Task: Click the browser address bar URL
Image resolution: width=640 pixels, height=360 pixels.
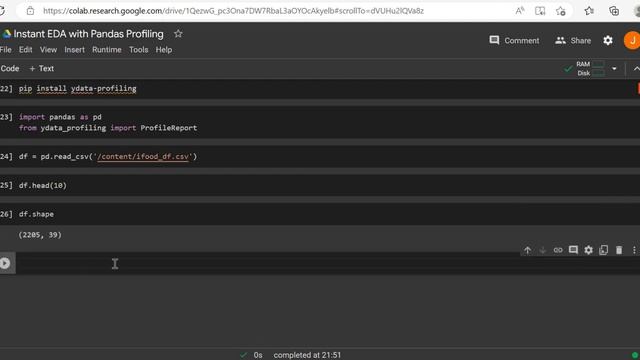Action: [x=233, y=11]
